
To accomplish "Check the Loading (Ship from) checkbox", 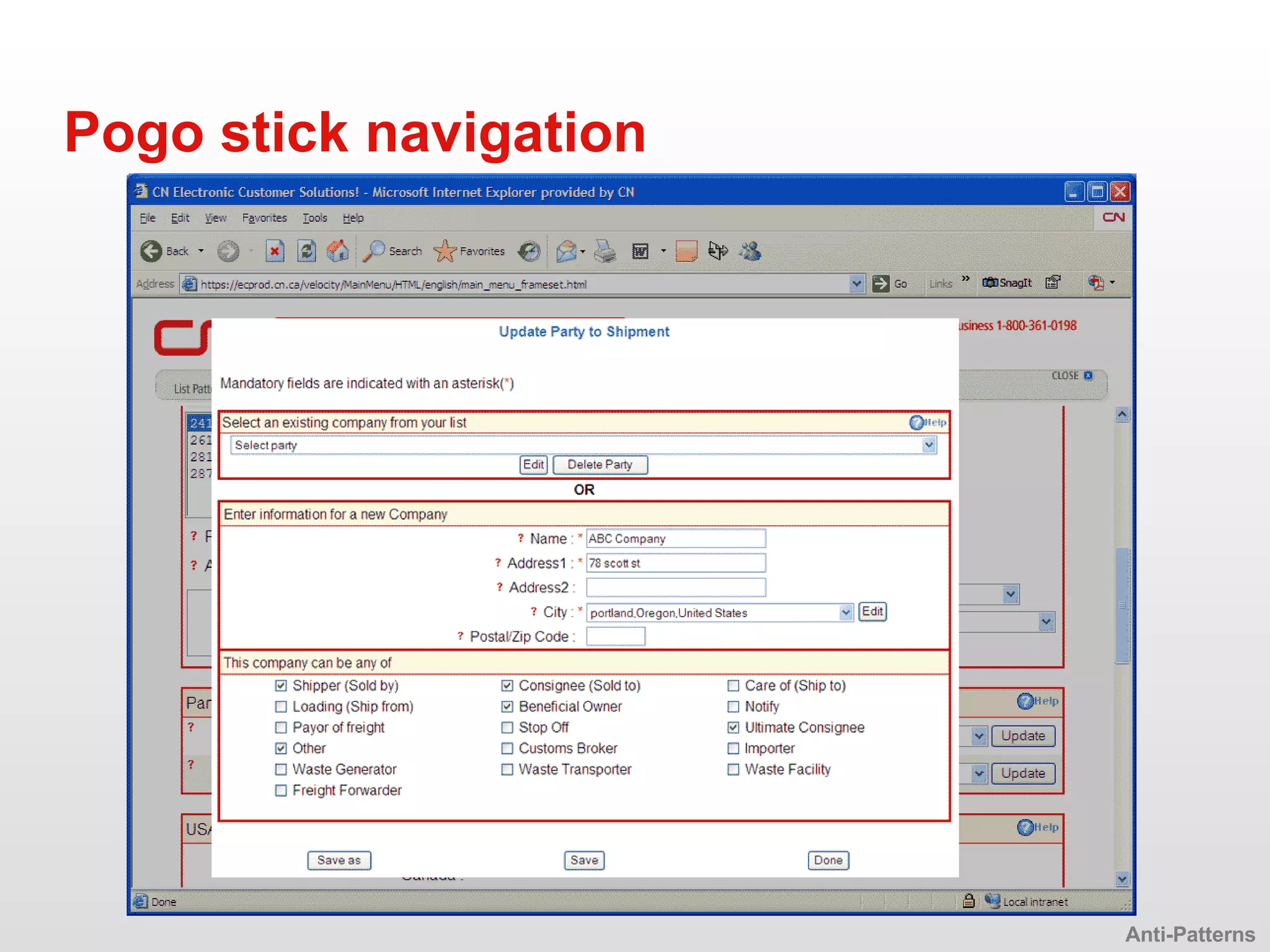I will click(x=281, y=707).
